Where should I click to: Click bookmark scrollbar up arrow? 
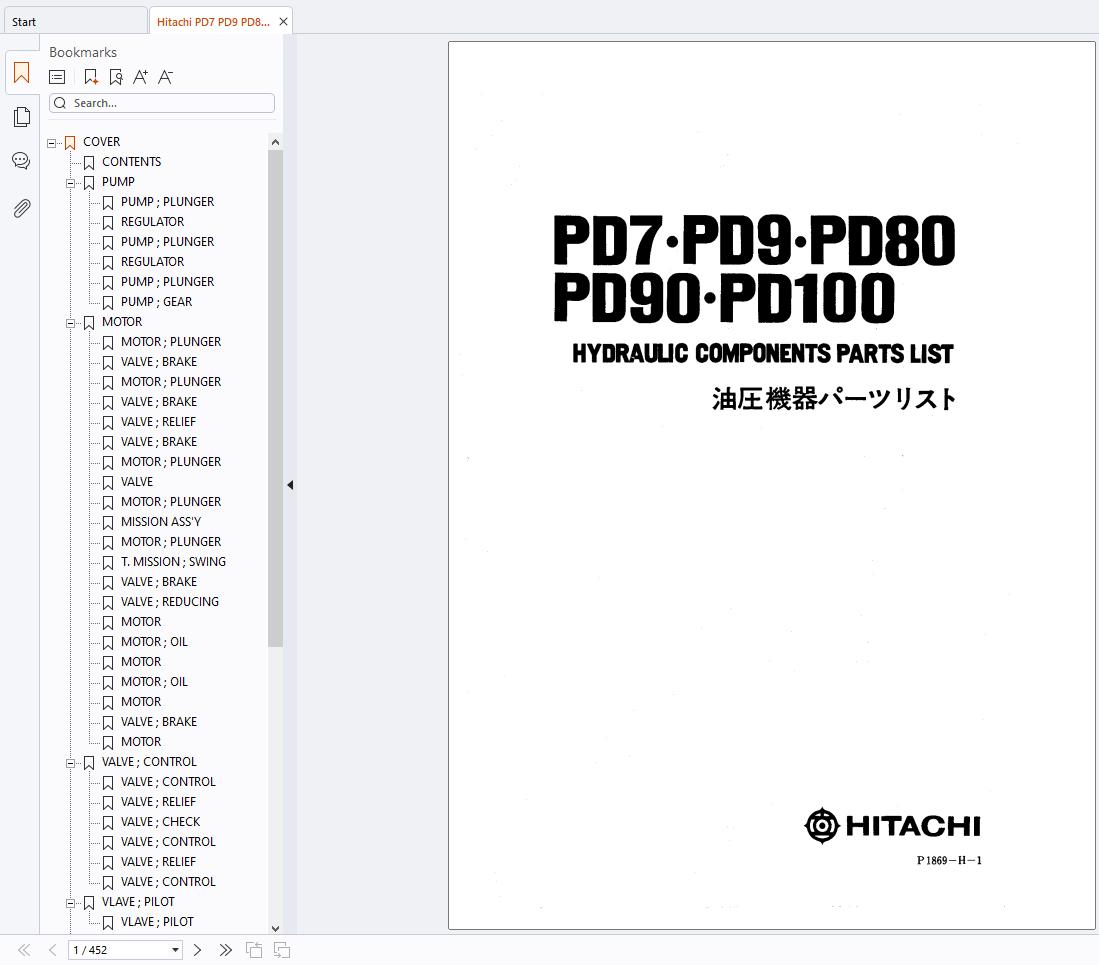click(x=275, y=142)
